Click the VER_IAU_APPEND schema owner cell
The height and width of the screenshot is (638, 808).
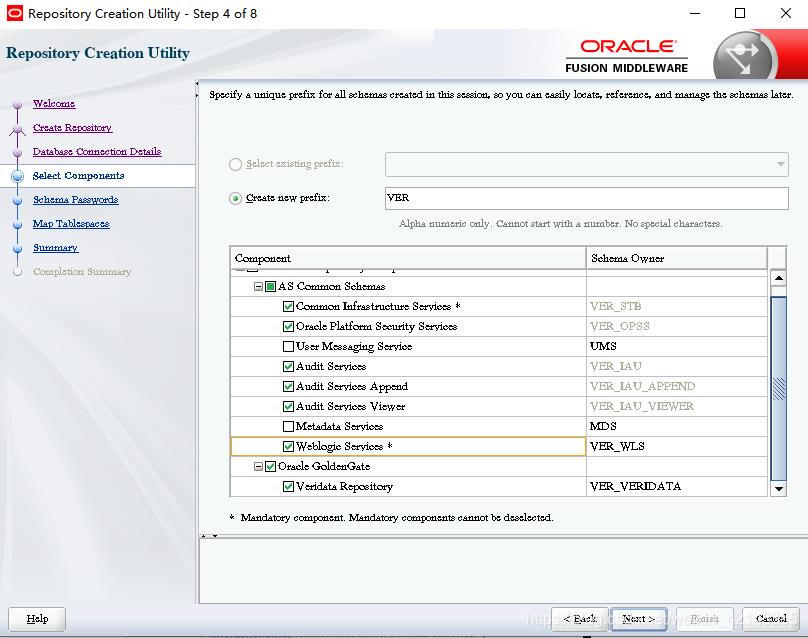tap(677, 386)
